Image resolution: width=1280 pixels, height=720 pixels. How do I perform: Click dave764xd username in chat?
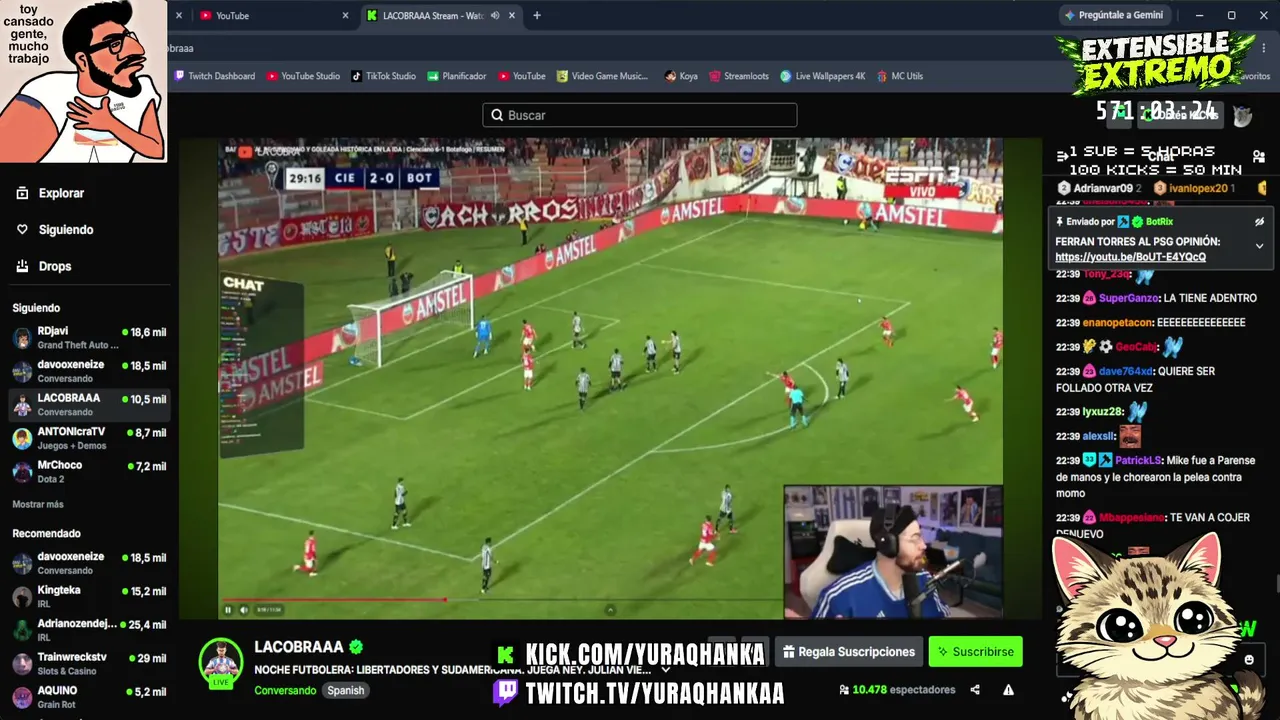click(1126, 371)
